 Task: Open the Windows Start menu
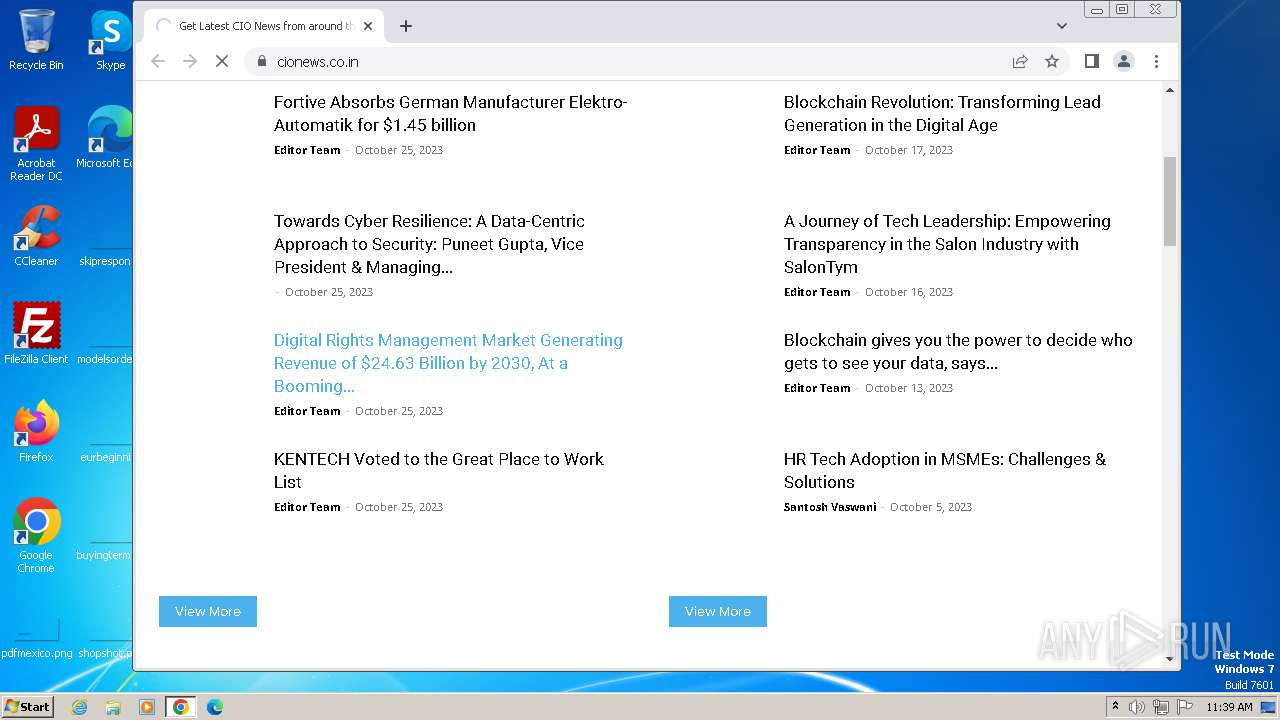(27, 707)
